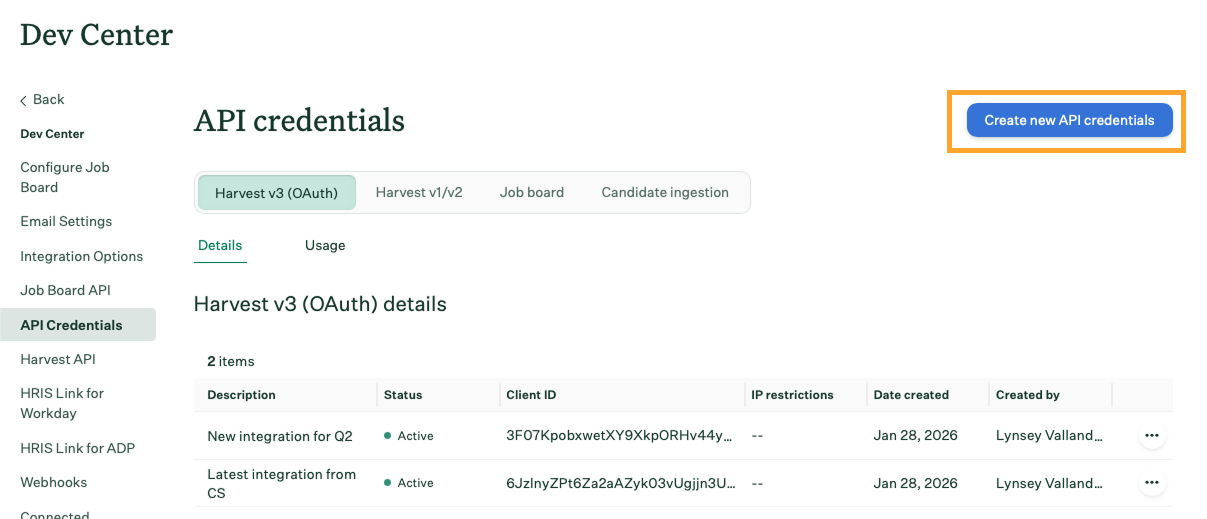Open actions menu for New integration for Q2

click(1152, 436)
